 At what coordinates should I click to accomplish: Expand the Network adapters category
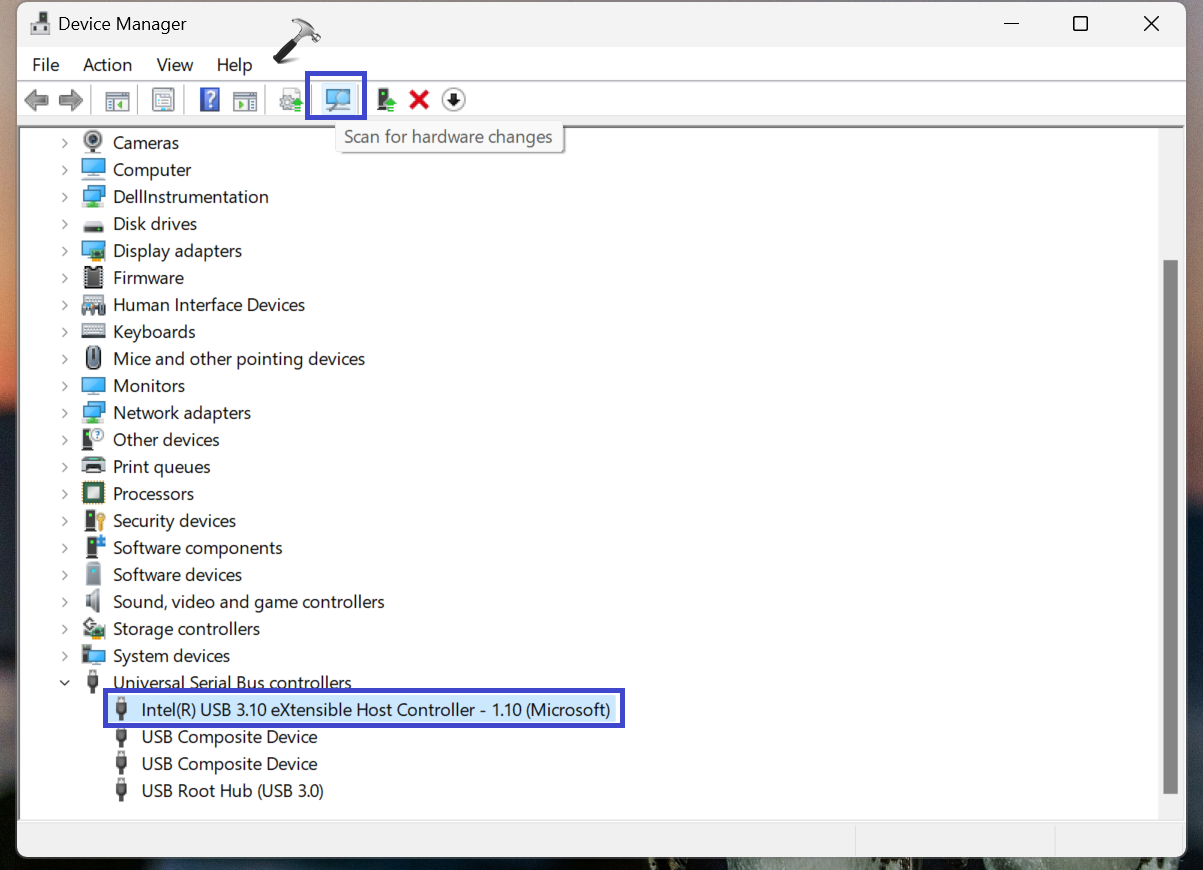[65, 413]
